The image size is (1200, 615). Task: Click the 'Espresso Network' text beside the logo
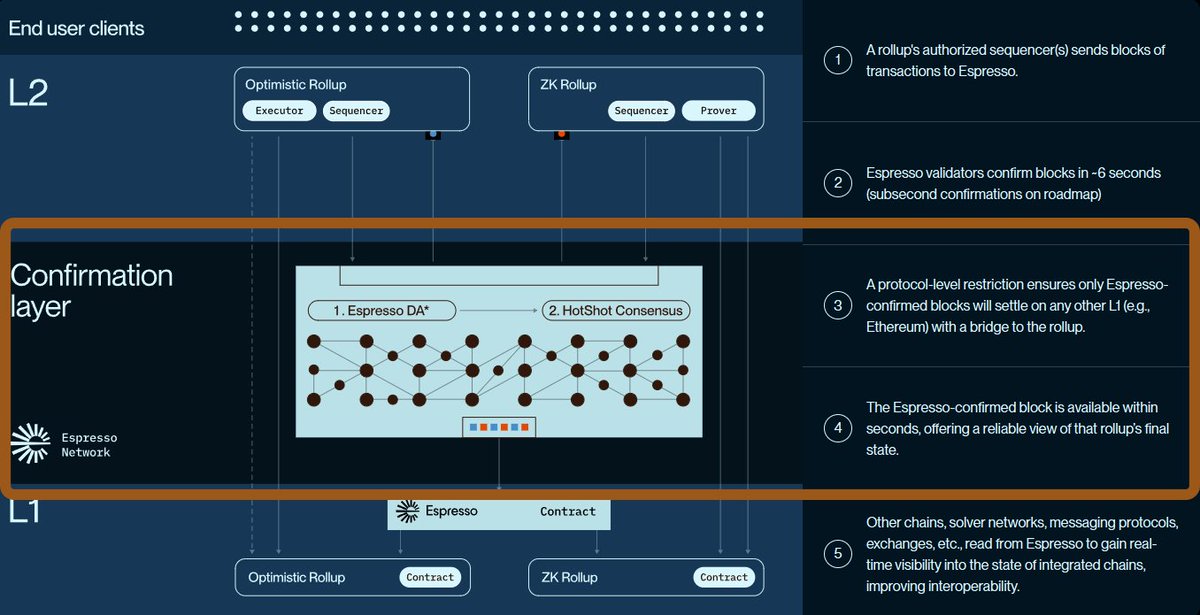click(x=89, y=445)
